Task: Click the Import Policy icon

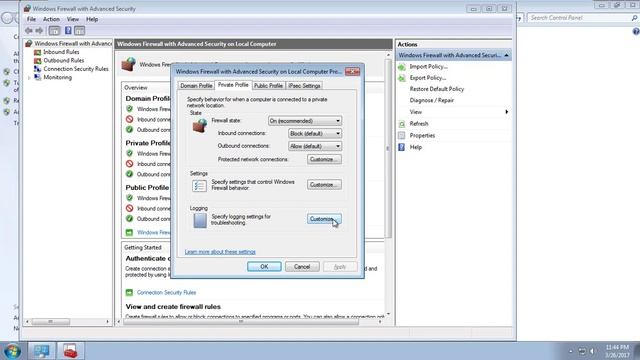Action: (x=402, y=67)
